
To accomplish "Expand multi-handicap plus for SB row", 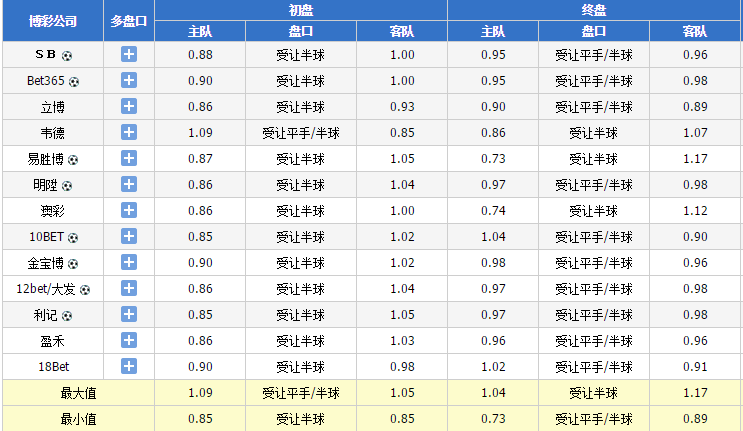I will pos(129,54).
